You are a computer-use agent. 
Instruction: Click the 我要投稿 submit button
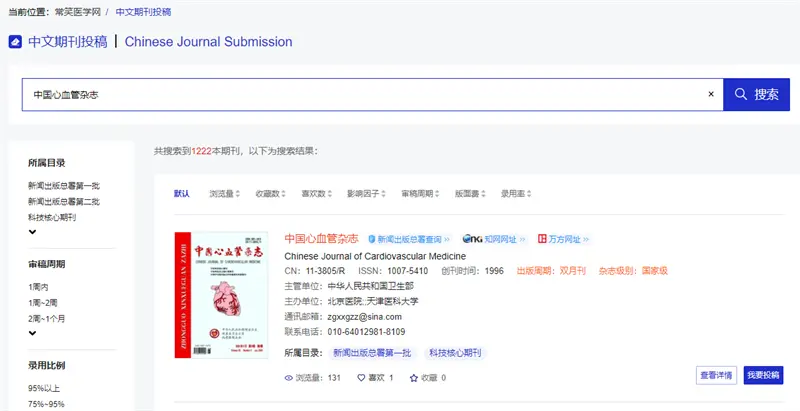coord(765,375)
